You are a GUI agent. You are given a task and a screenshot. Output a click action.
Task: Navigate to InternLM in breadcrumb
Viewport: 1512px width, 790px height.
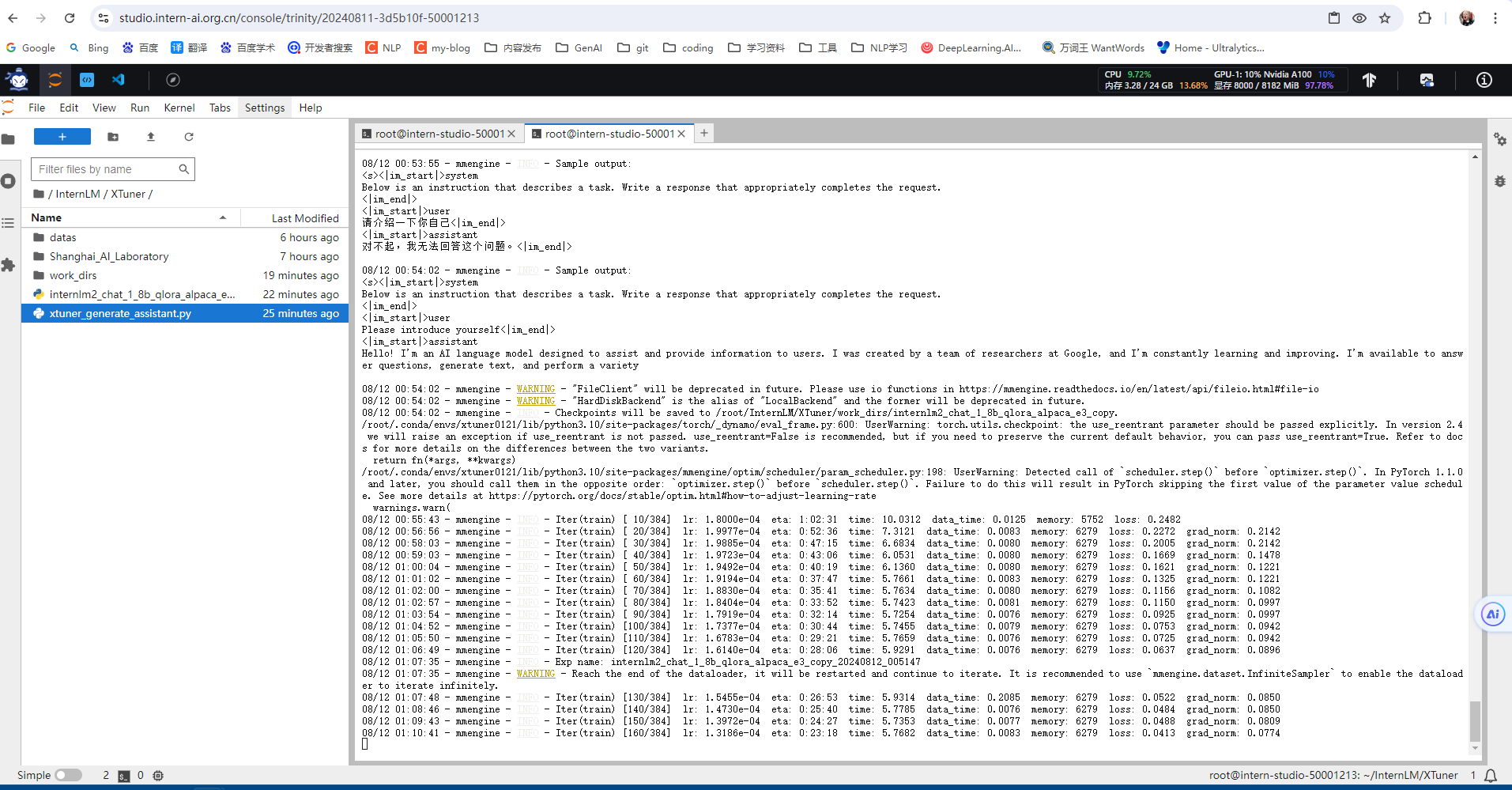pos(77,194)
